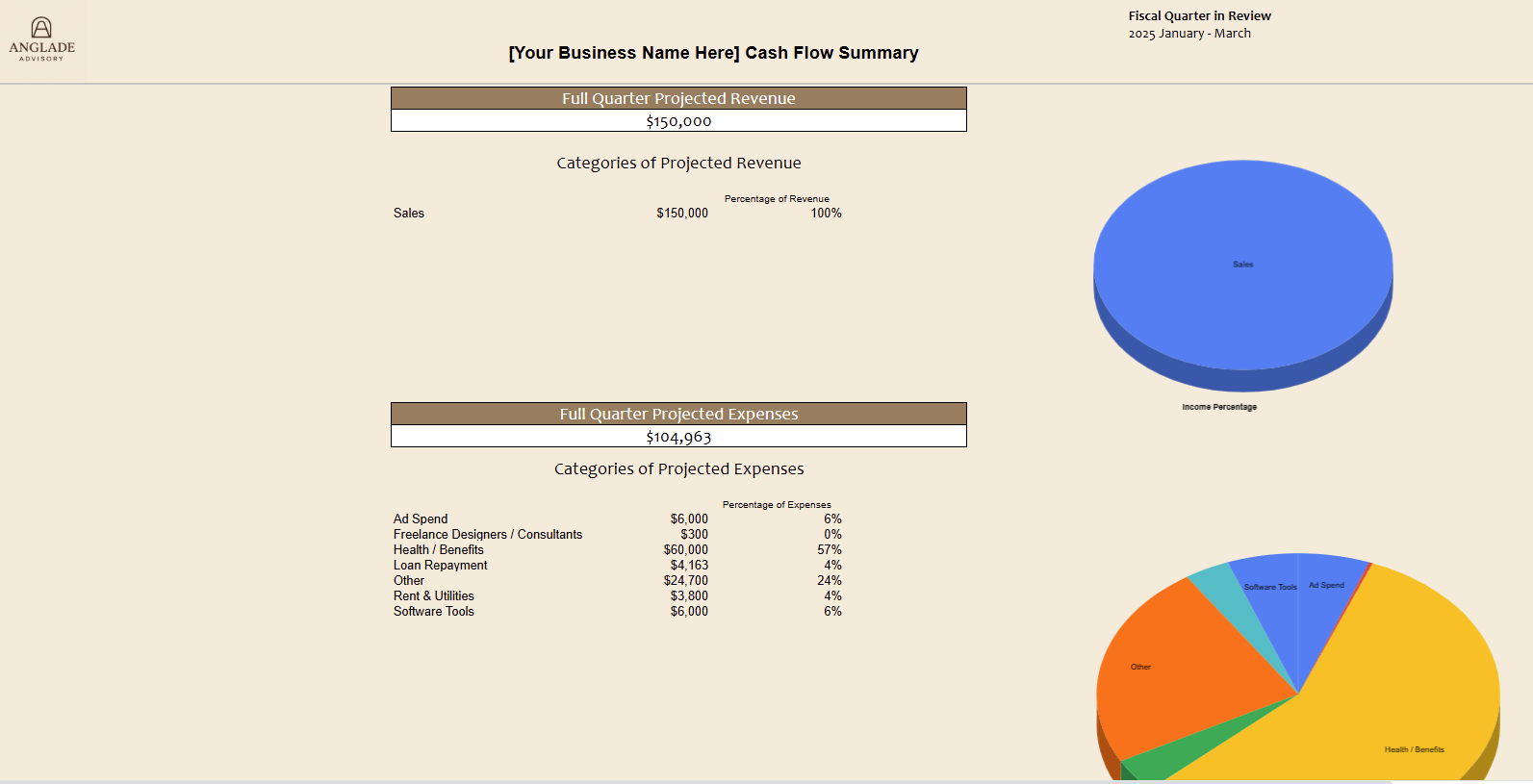This screenshot has width=1533, height=784.
Task: Select the Health / Benefits row label
Action: coord(439,550)
